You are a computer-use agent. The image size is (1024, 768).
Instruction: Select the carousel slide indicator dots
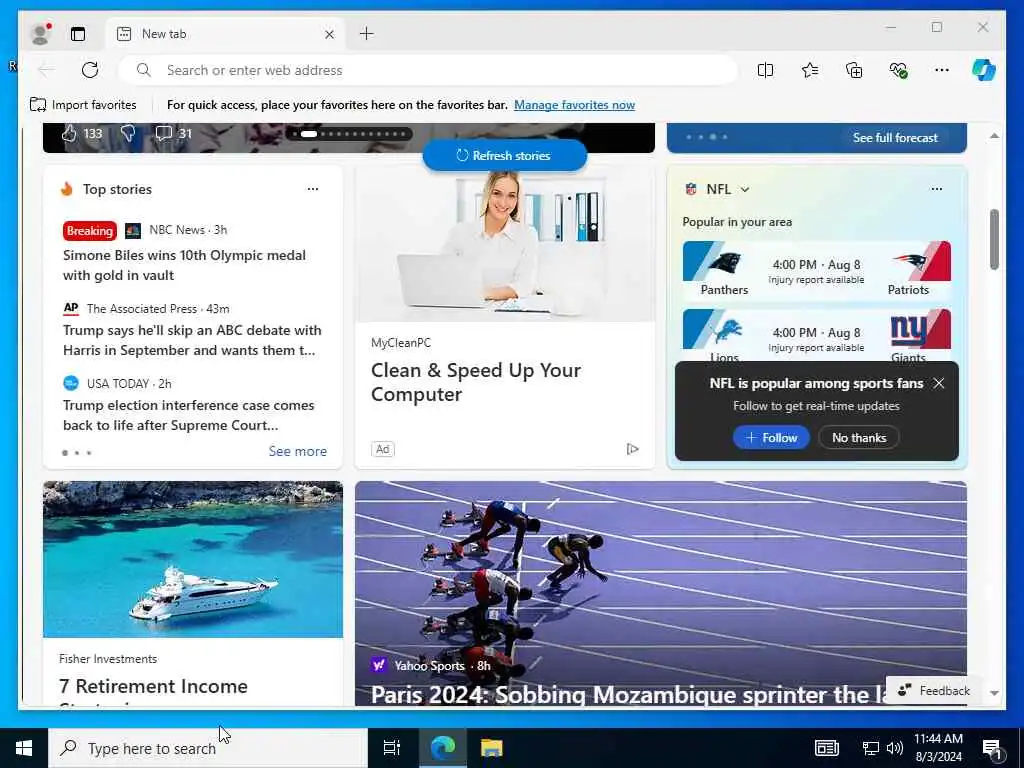[349, 134]
